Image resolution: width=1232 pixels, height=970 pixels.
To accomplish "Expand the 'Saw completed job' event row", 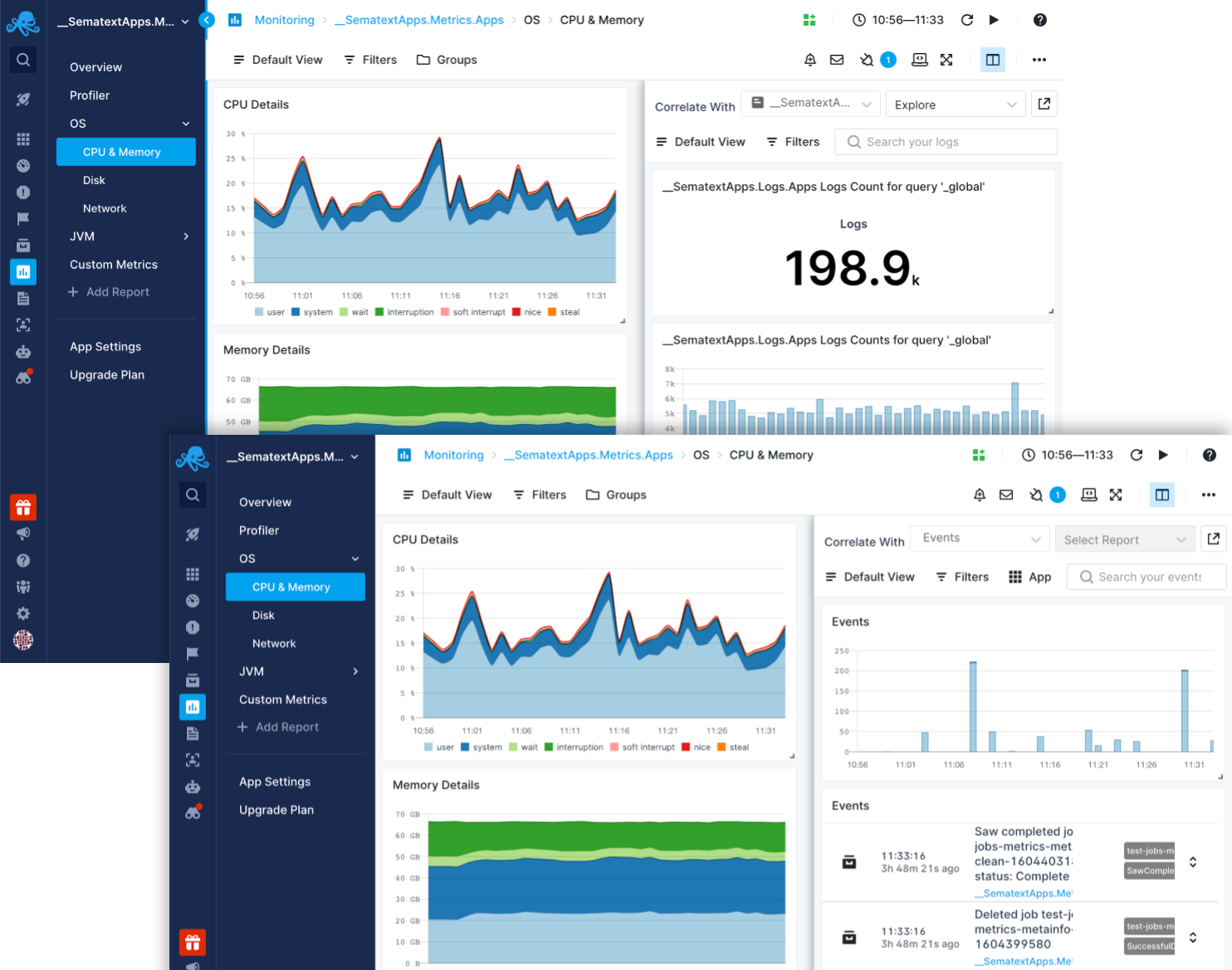I will point(1193,862).
